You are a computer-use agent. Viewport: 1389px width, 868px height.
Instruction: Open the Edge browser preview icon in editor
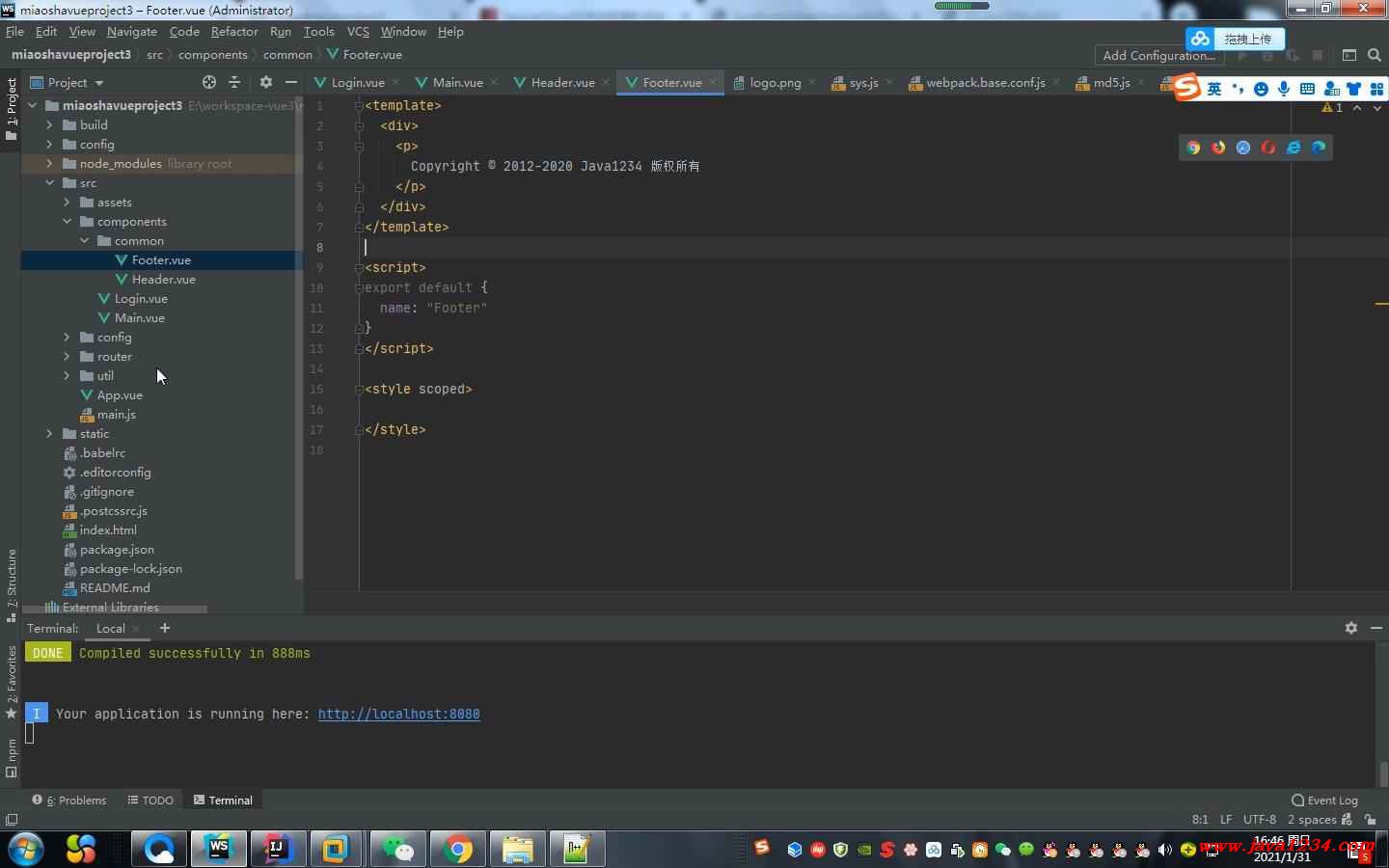pyautogui.click(x=1319, y=148)
